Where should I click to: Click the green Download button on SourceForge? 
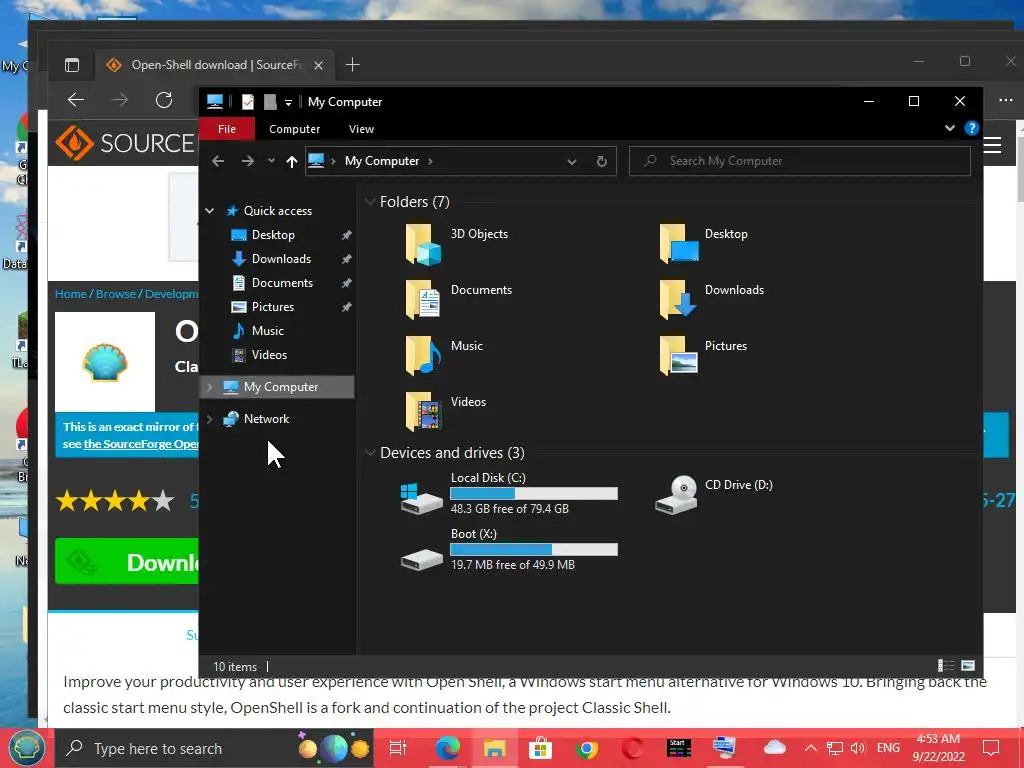click(127, 562)
